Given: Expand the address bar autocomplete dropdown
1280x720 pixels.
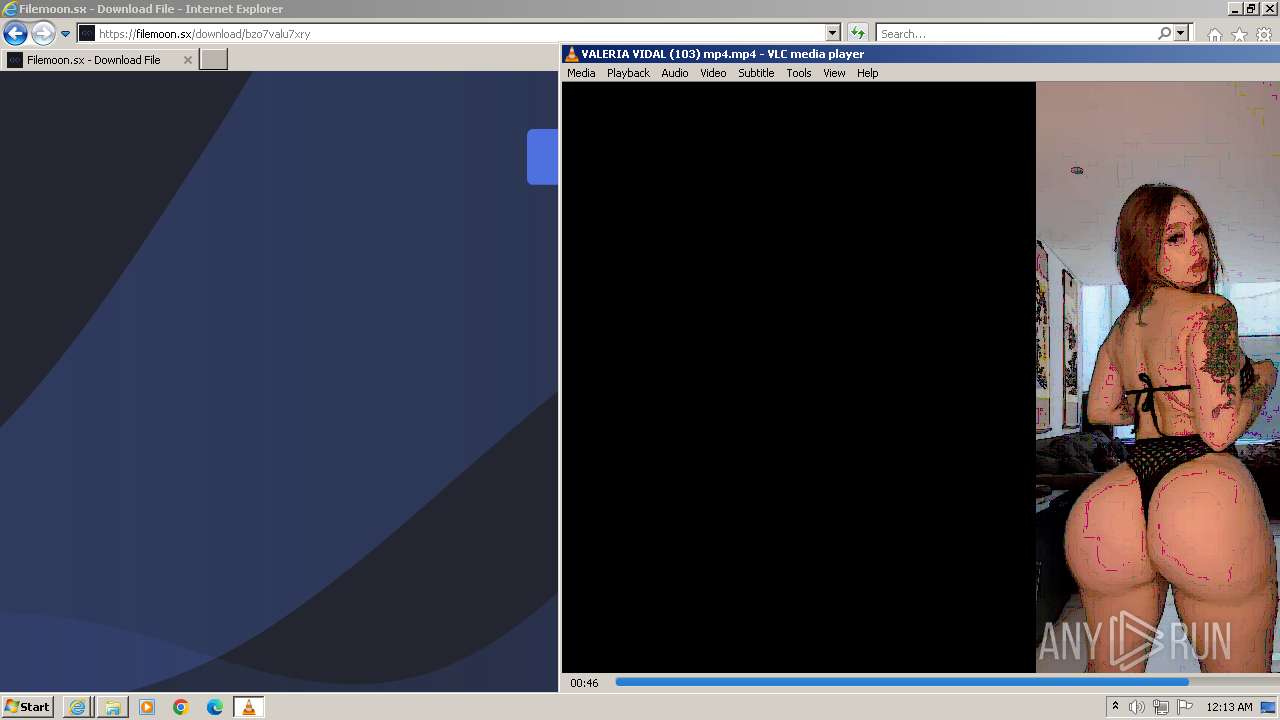Looking at the screenshot, I should 832,33.
